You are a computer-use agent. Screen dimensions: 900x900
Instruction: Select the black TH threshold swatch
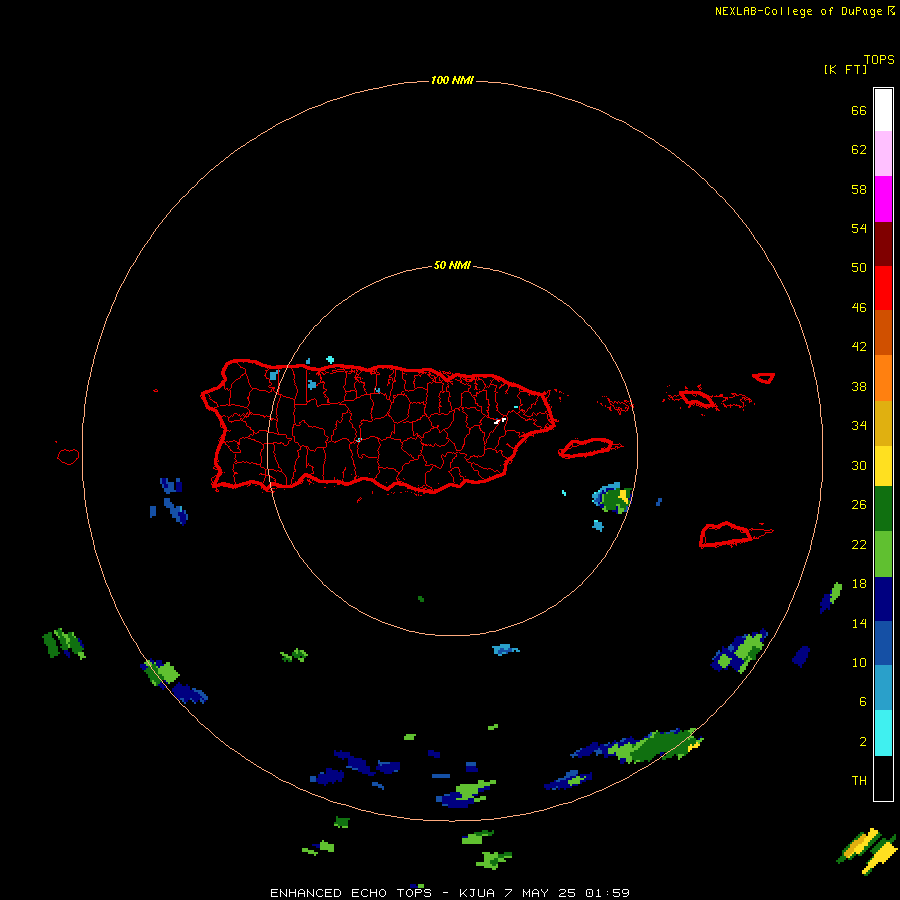pos(883,778)
